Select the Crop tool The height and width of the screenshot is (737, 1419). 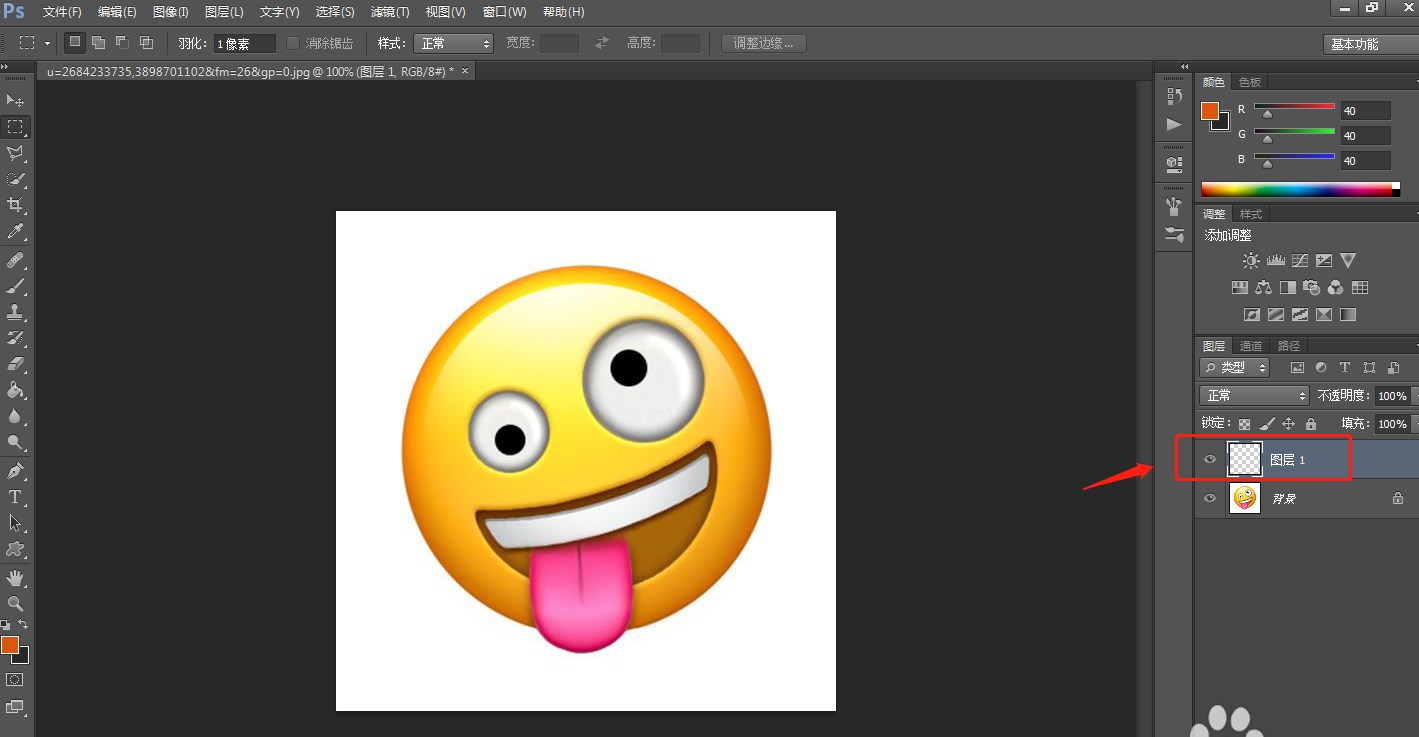15,205
